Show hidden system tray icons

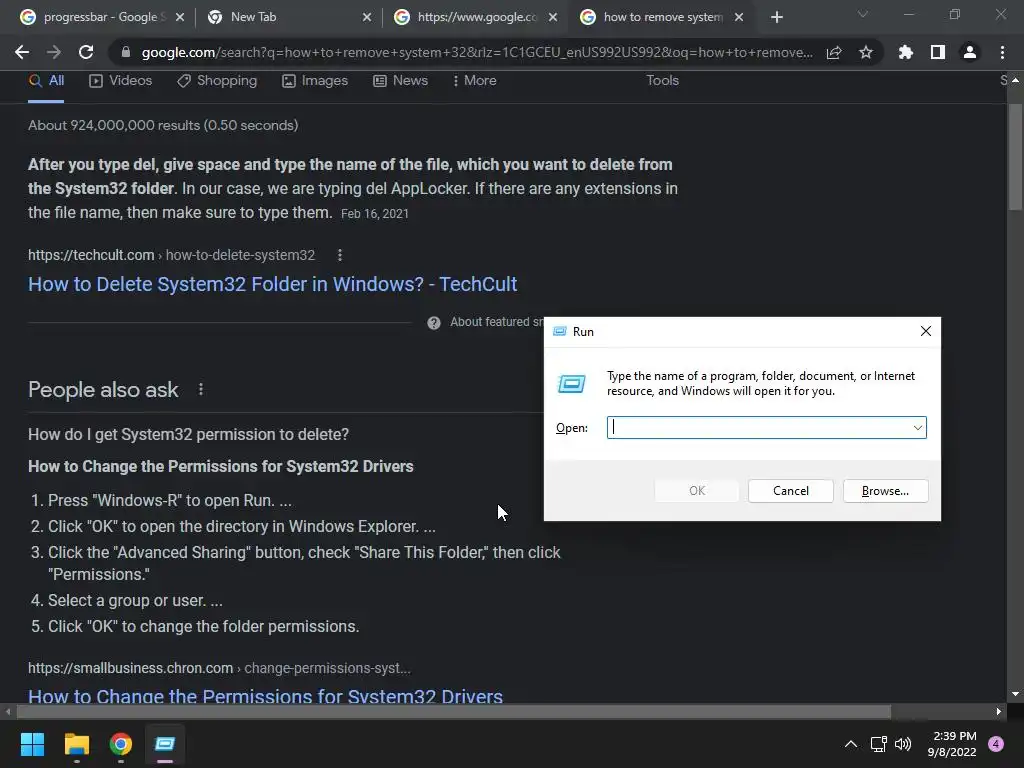[851, 744]
